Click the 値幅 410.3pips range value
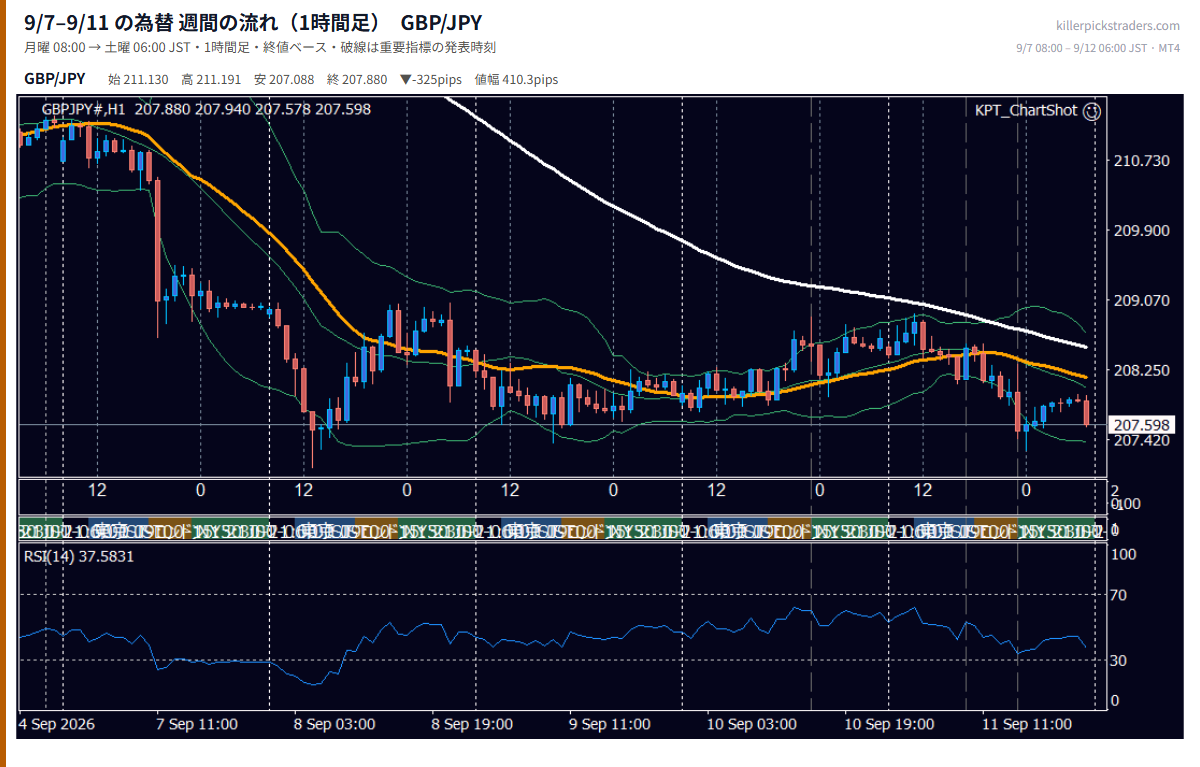The height and width of the screenshot is (767, 1200). tap(516, 80)
